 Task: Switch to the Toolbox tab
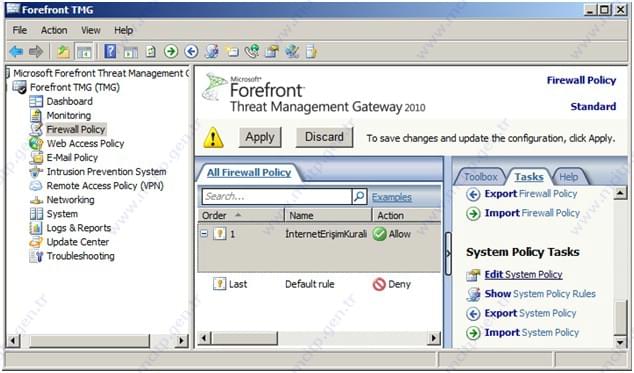[480, 177]
